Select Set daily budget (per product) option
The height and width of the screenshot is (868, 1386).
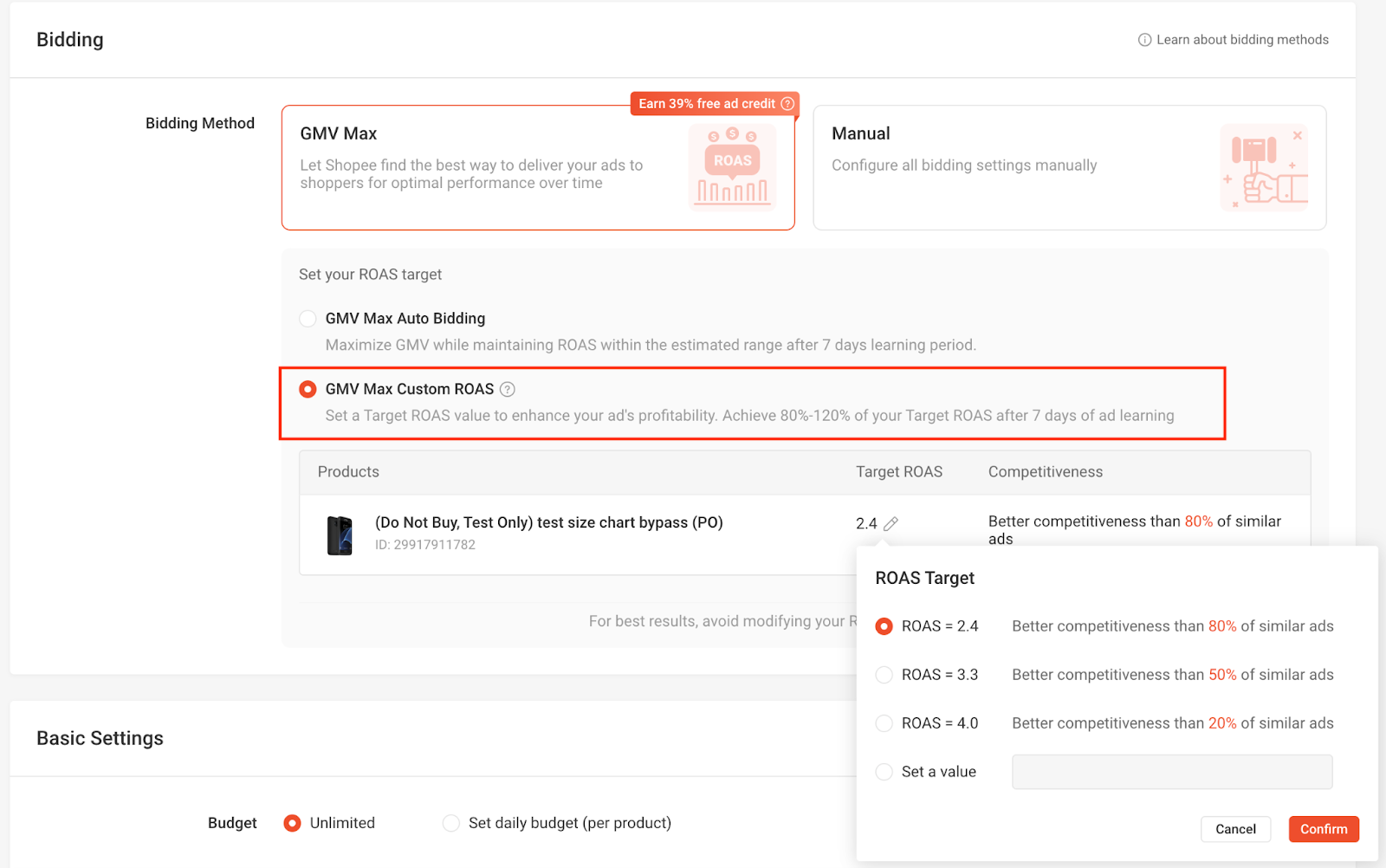450,823
